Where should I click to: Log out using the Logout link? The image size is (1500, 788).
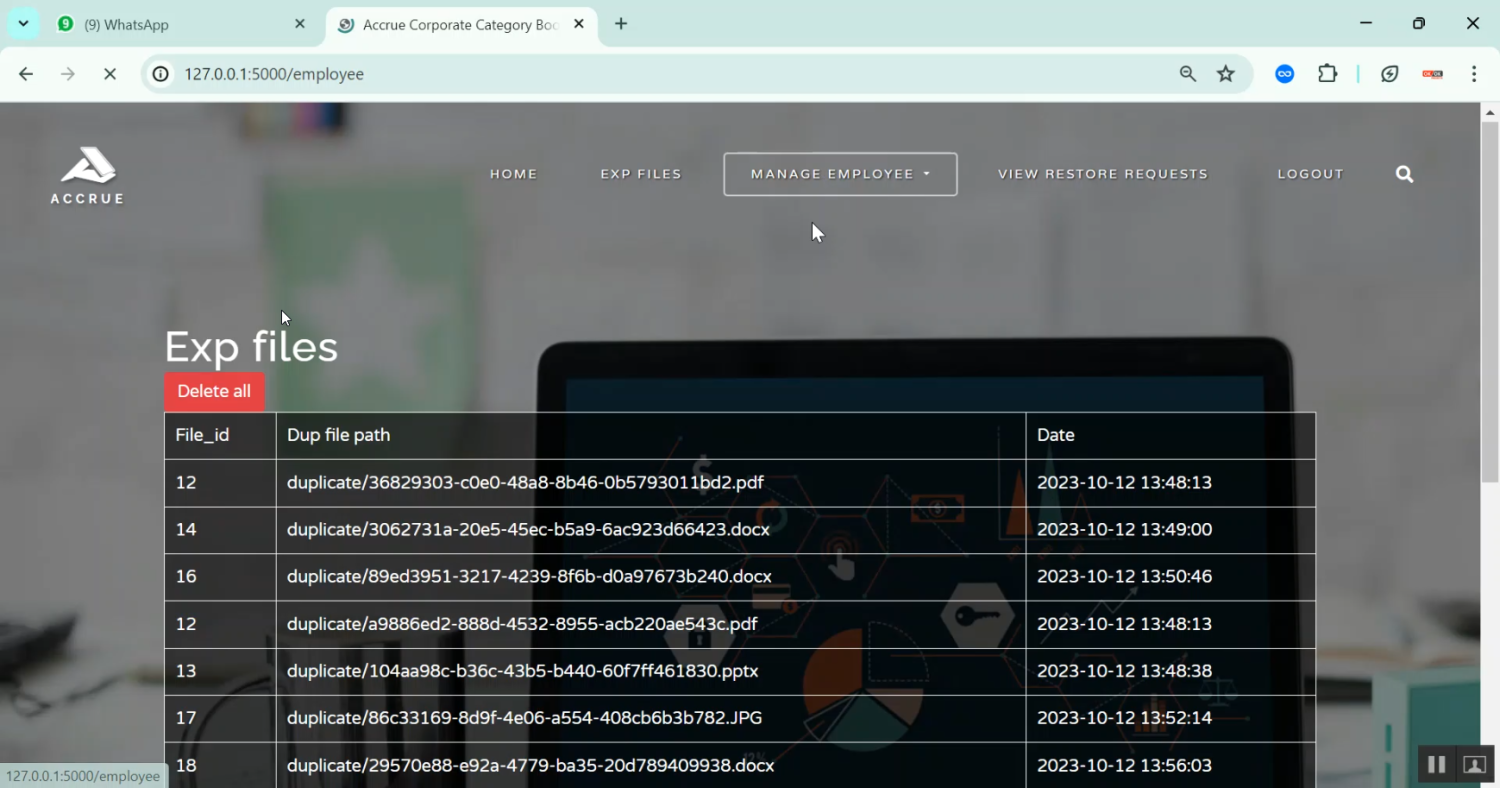tap(1310, 174)
